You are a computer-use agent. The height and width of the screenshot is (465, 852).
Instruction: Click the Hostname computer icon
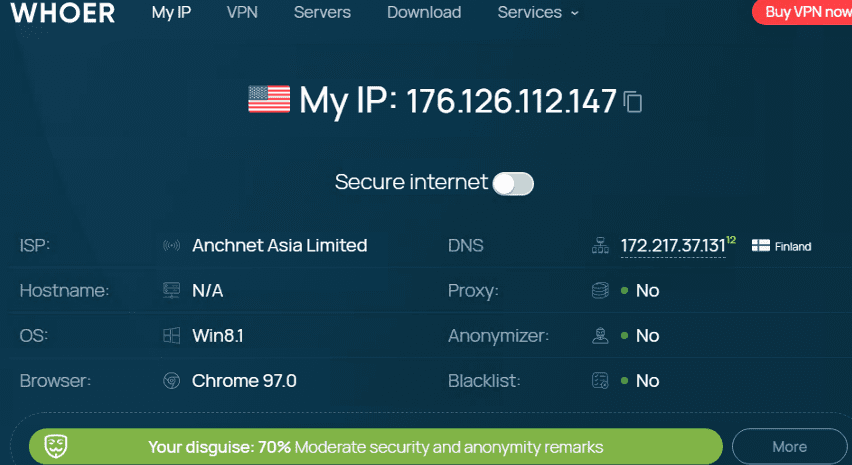[171, 291]
